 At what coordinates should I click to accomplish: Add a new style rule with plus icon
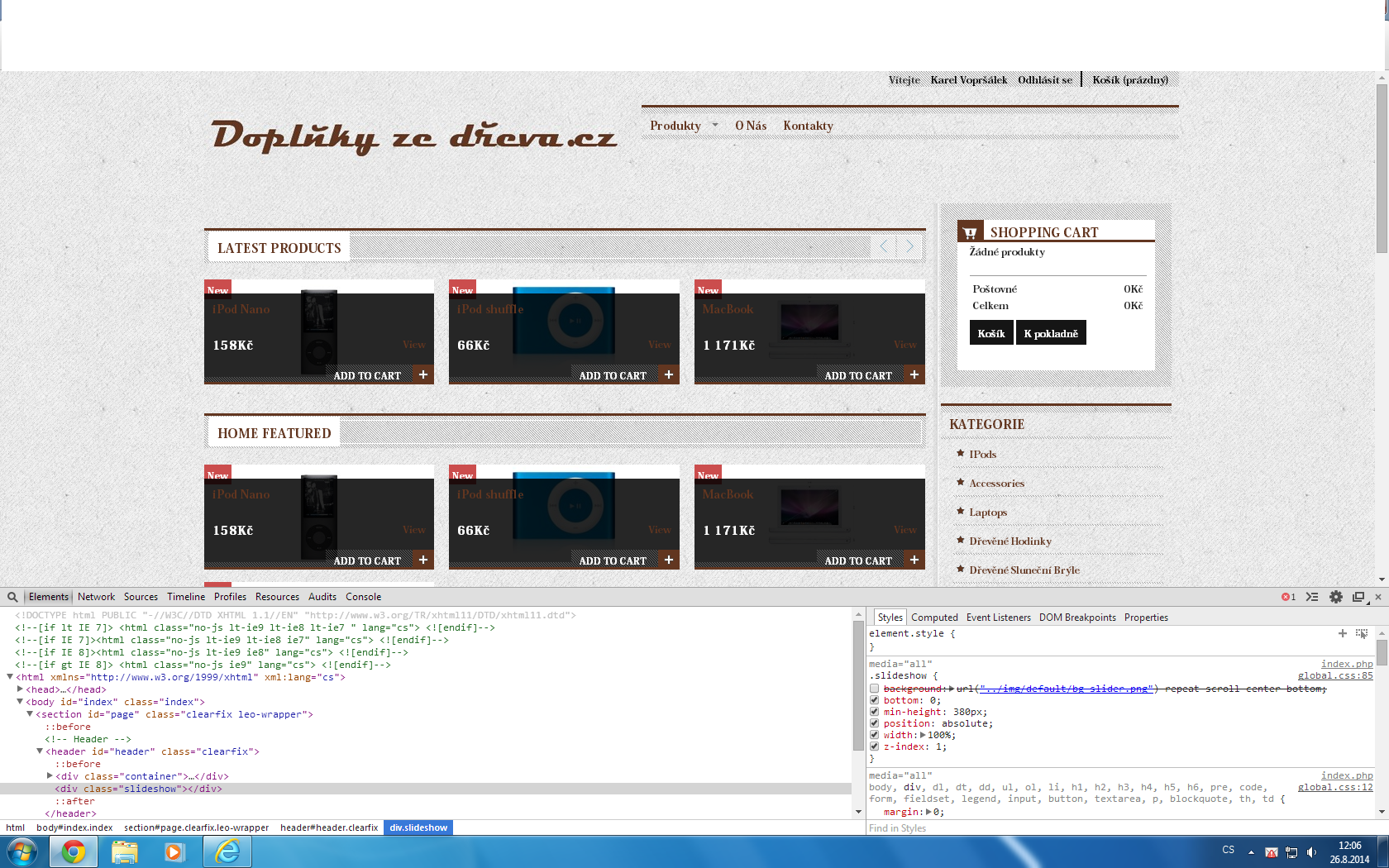pos(1342,633)
